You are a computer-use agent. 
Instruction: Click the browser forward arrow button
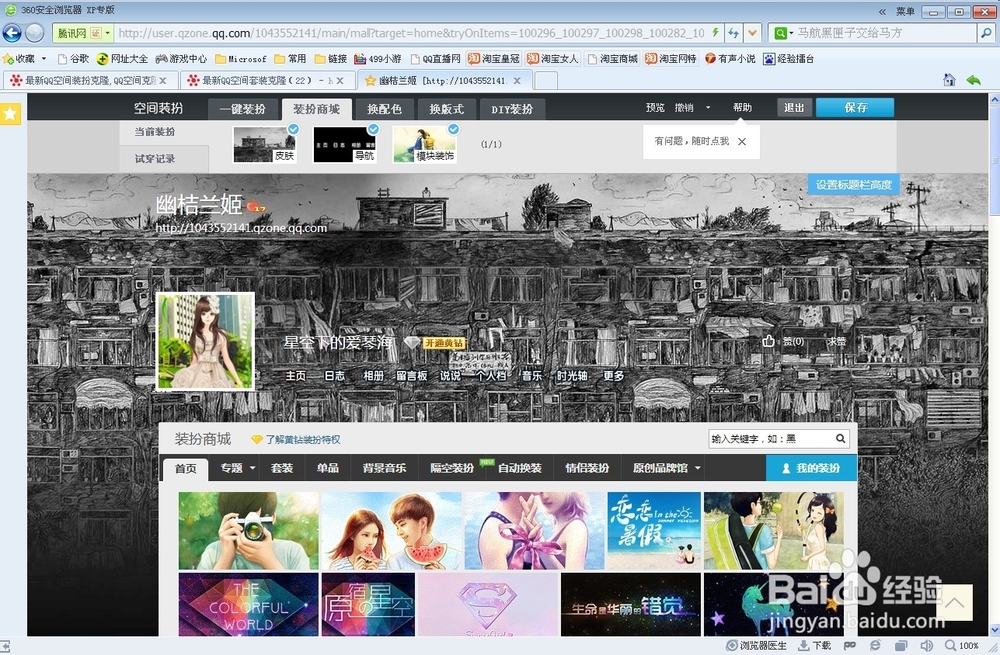(34, 33)
